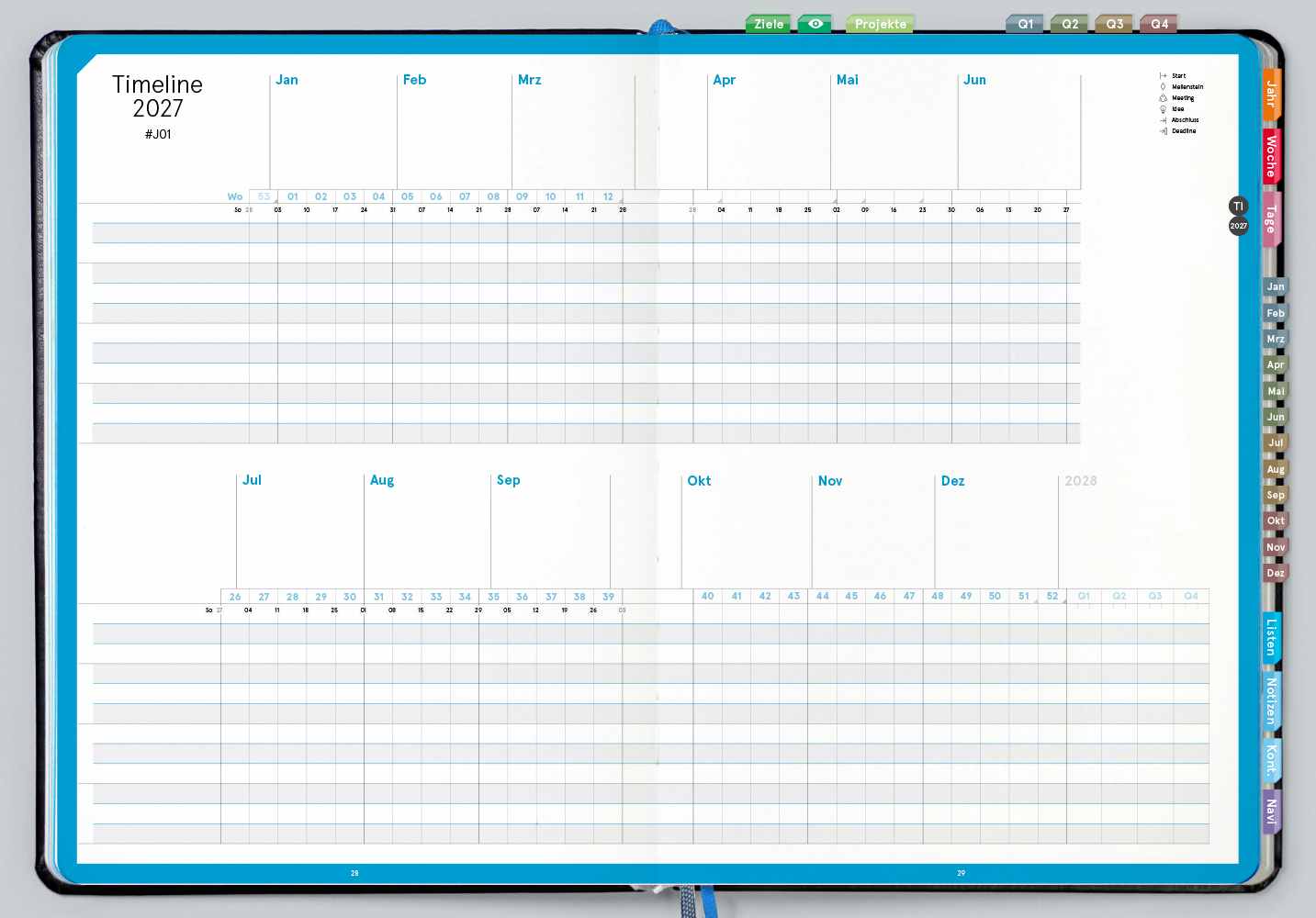Open the Listen side tab
Viewport: 1316px width, 918px height.
click(1271, 637)
